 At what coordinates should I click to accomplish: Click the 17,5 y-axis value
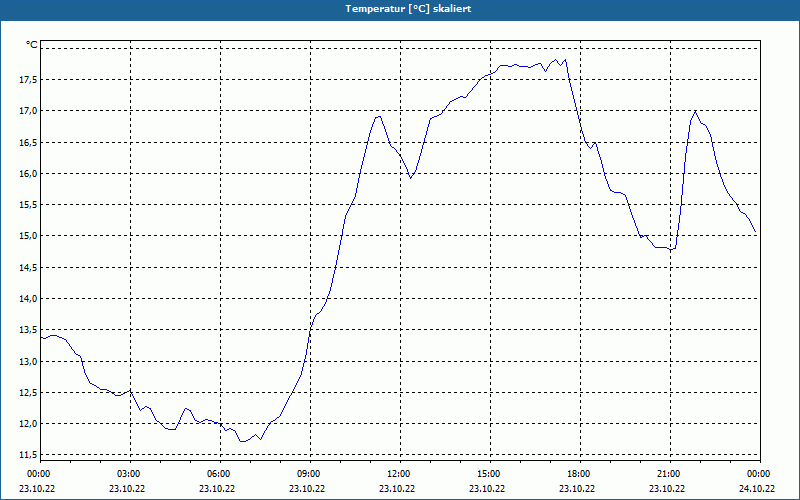click(x=28, y=80)
